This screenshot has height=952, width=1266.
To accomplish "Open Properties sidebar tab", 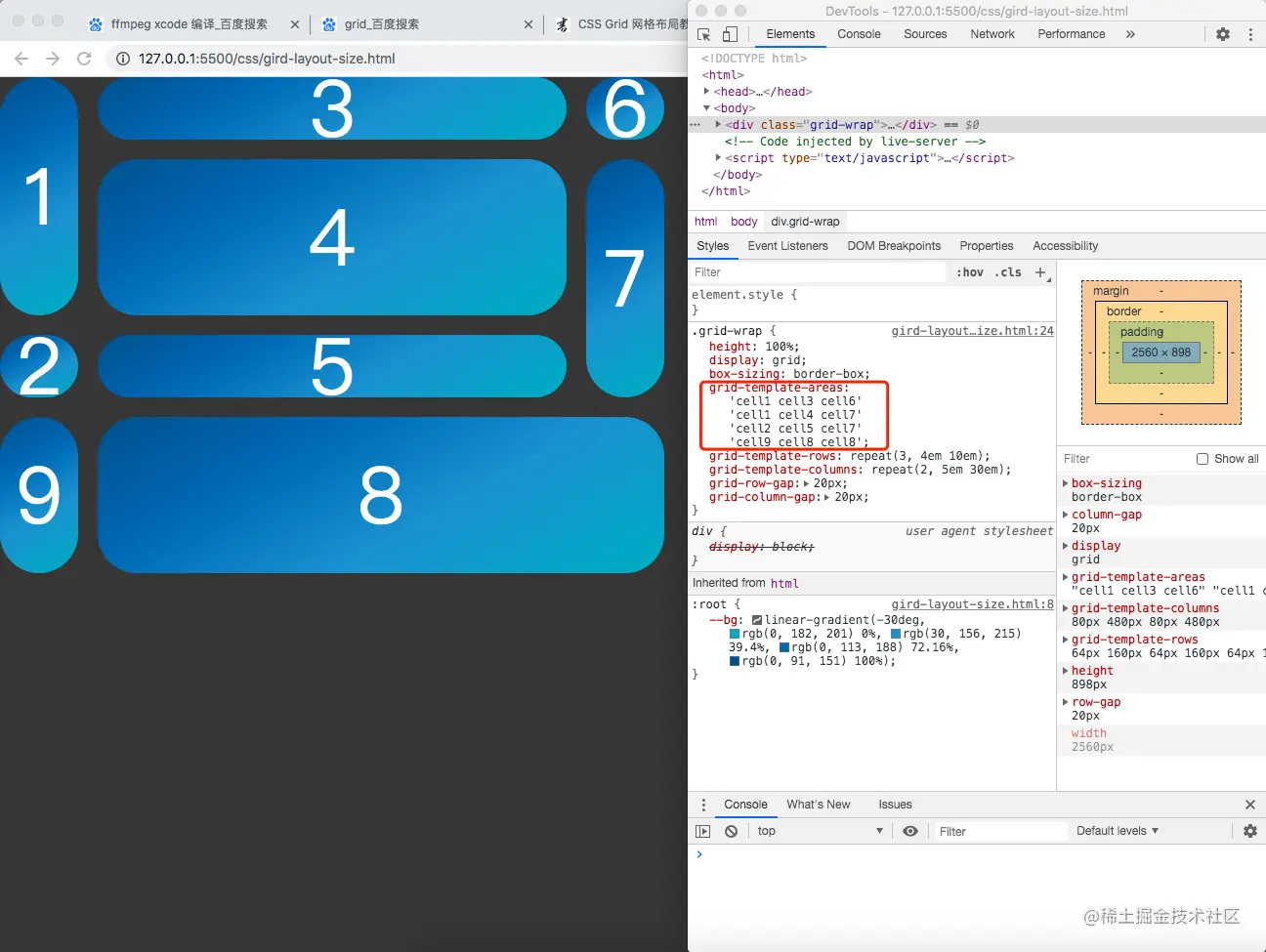I will [987, 246].
